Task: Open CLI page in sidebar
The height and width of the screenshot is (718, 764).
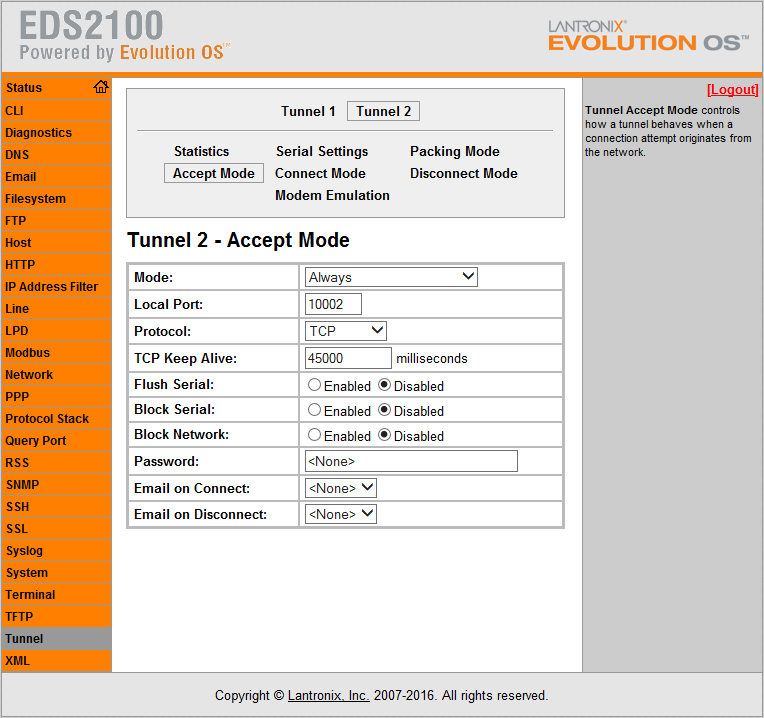Action: point(57,111)
